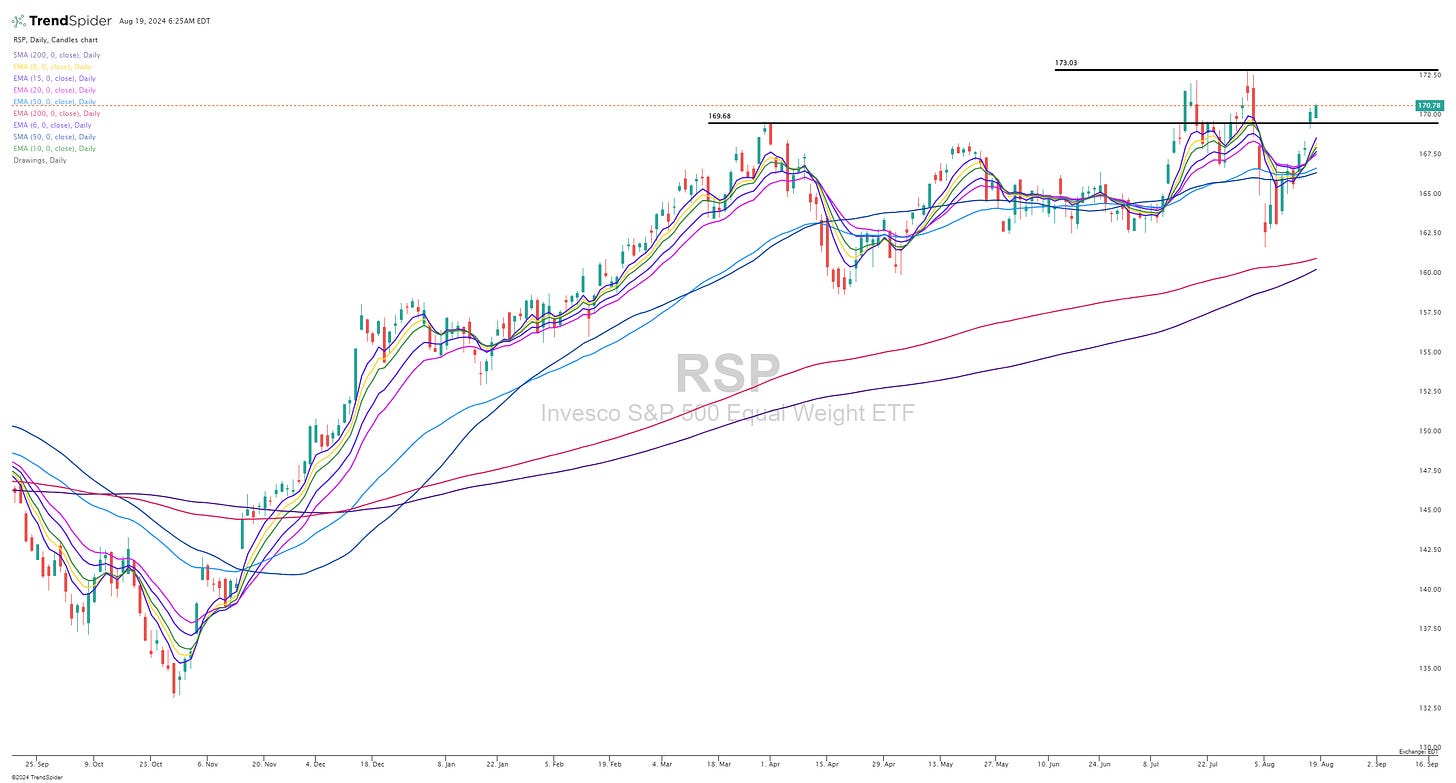Image resolution: width=1456 pixels, height=783 pixels.
Task: Select the EMA (20, 0, close) legend entry
Action: pos(54,90)
